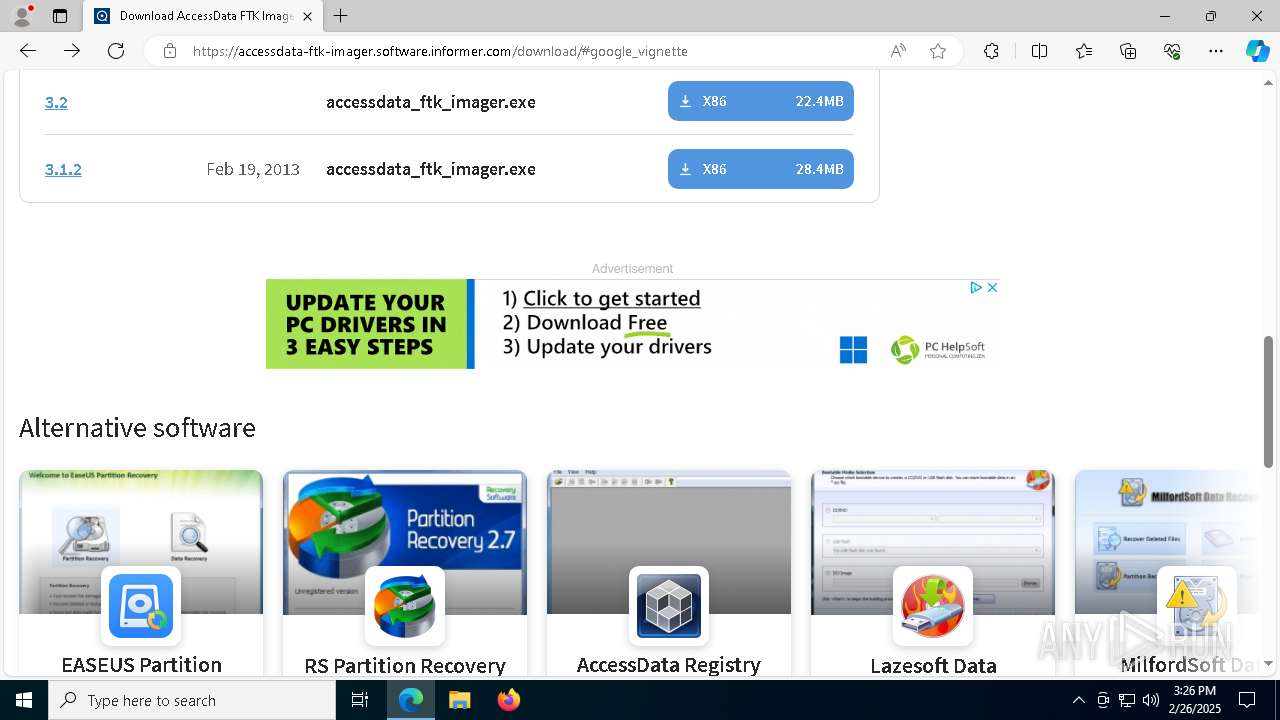The width and height of the screenshot is (1280, 720).
Task: Open version 3.2 link
Action: click(x=56, y=102)
